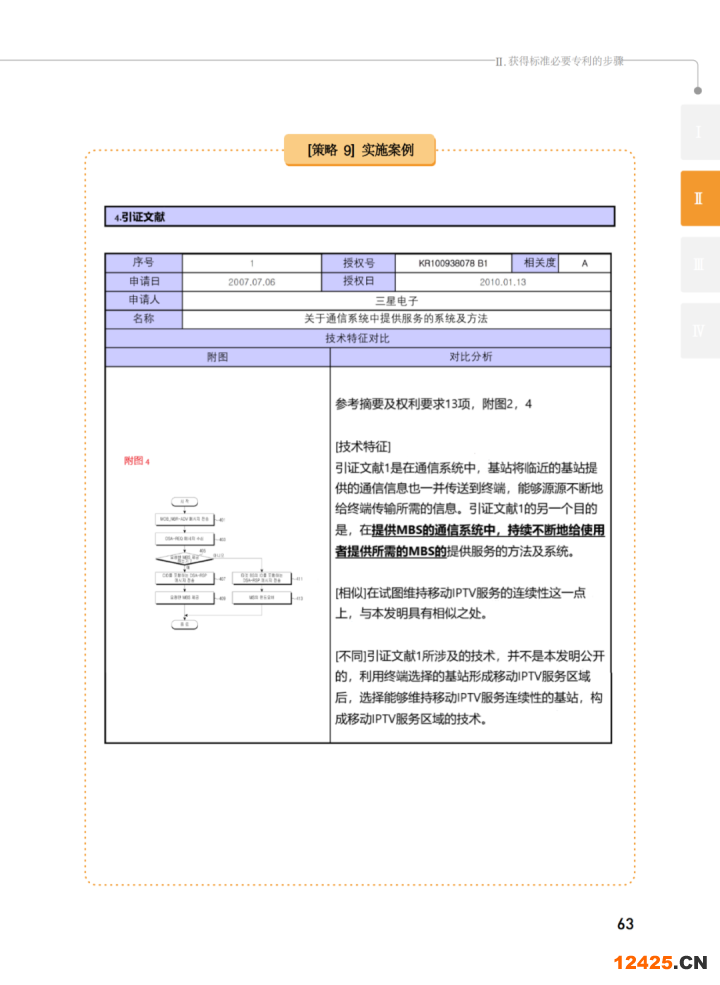Click the 对比分析 column header
The width and height of the screenshot is (720, 985).
tap(470, 357)
